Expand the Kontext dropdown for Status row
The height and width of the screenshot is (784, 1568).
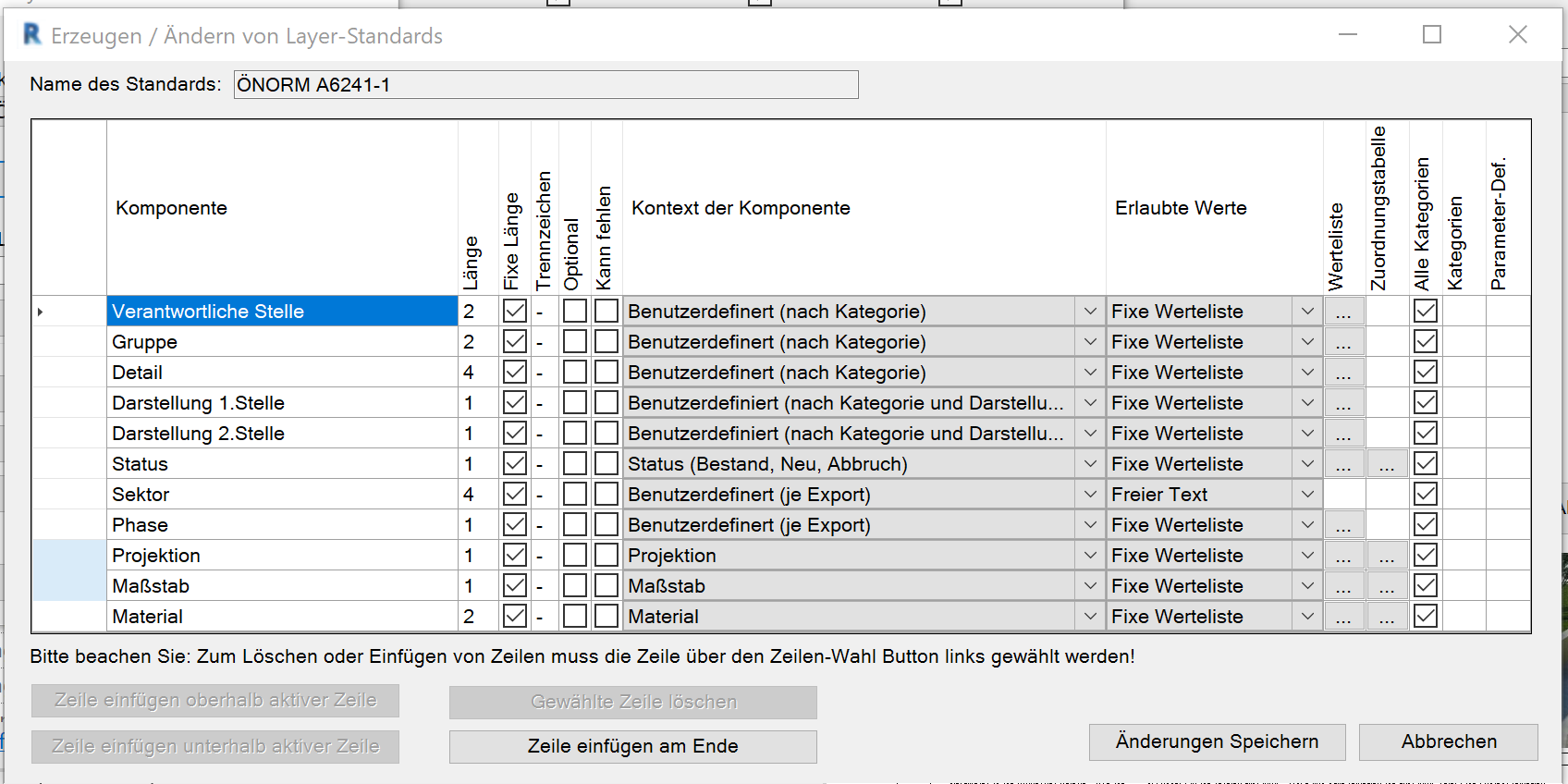click(1090, 464)
